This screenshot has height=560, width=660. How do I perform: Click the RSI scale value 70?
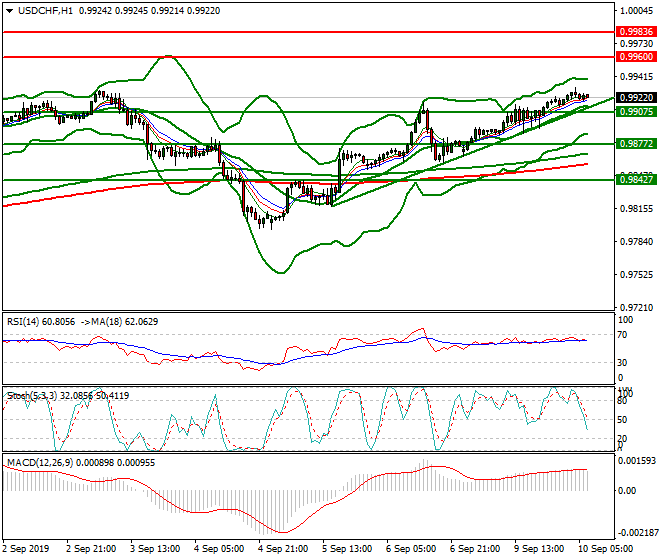pos(623,335)
